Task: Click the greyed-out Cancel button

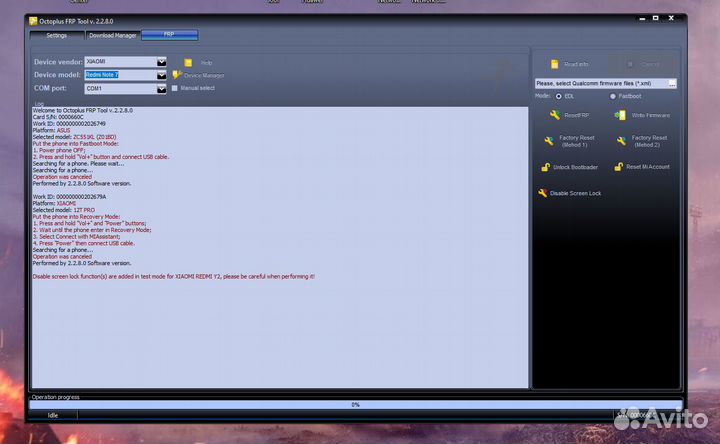Action: (643, 64)
